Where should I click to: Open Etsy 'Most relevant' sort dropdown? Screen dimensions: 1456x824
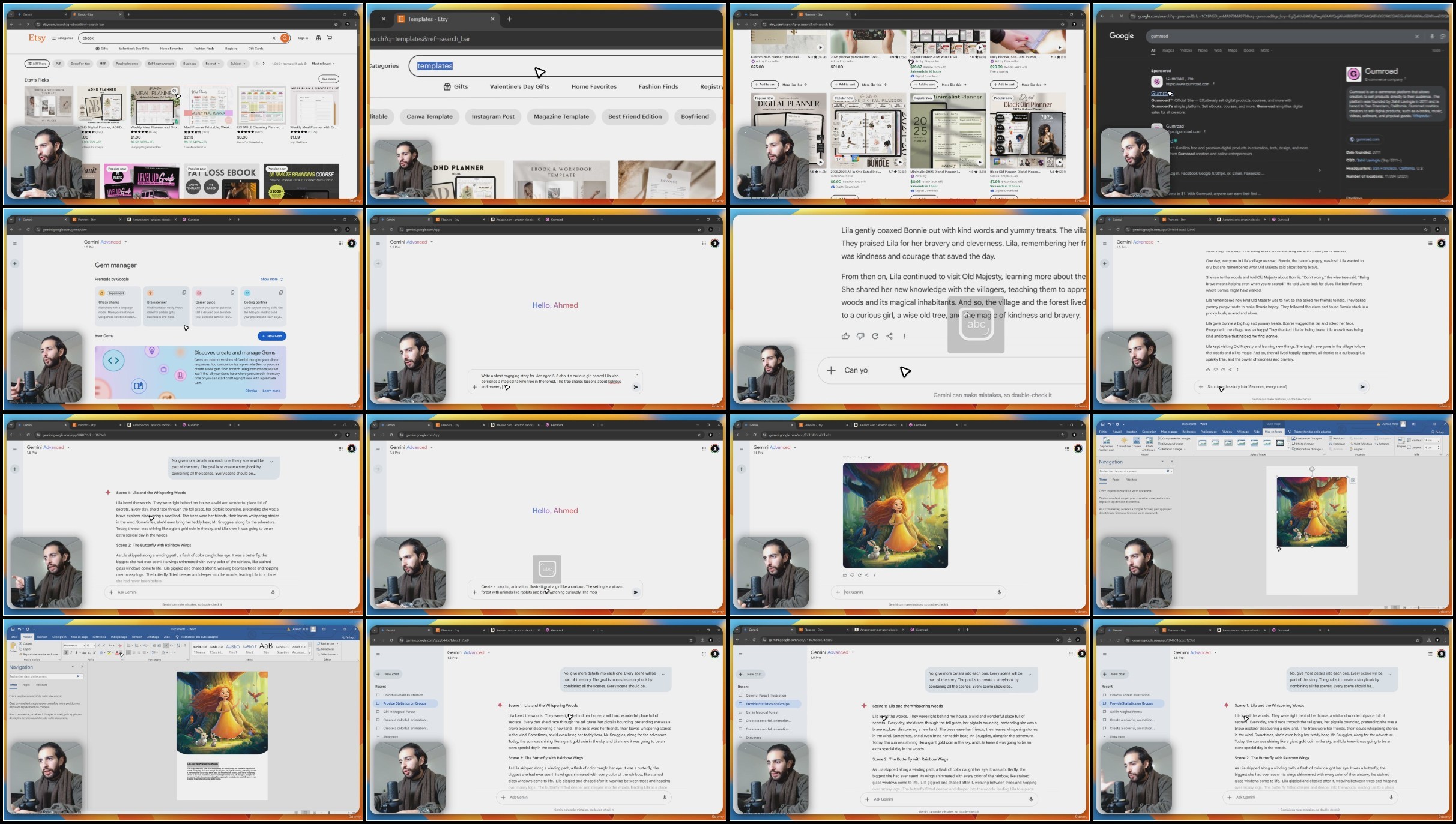[323, 64]
